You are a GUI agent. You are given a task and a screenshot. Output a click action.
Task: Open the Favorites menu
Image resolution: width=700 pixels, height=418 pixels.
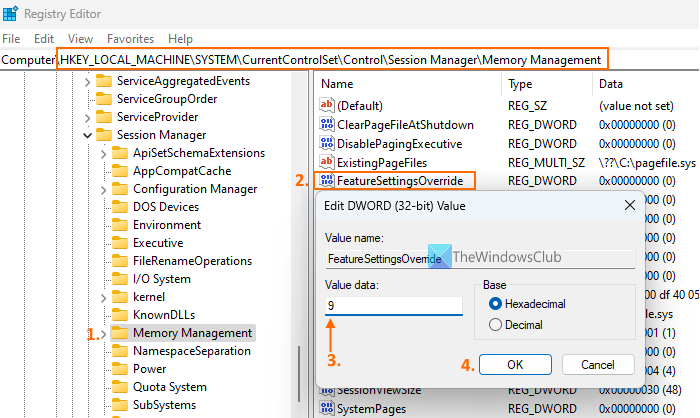(x=128, y=38)
